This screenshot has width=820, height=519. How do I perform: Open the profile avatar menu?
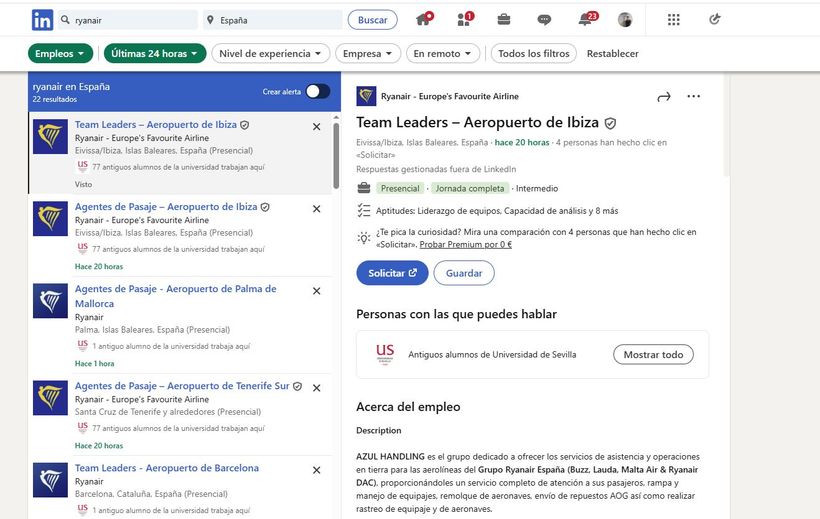(x=625, y=20)
